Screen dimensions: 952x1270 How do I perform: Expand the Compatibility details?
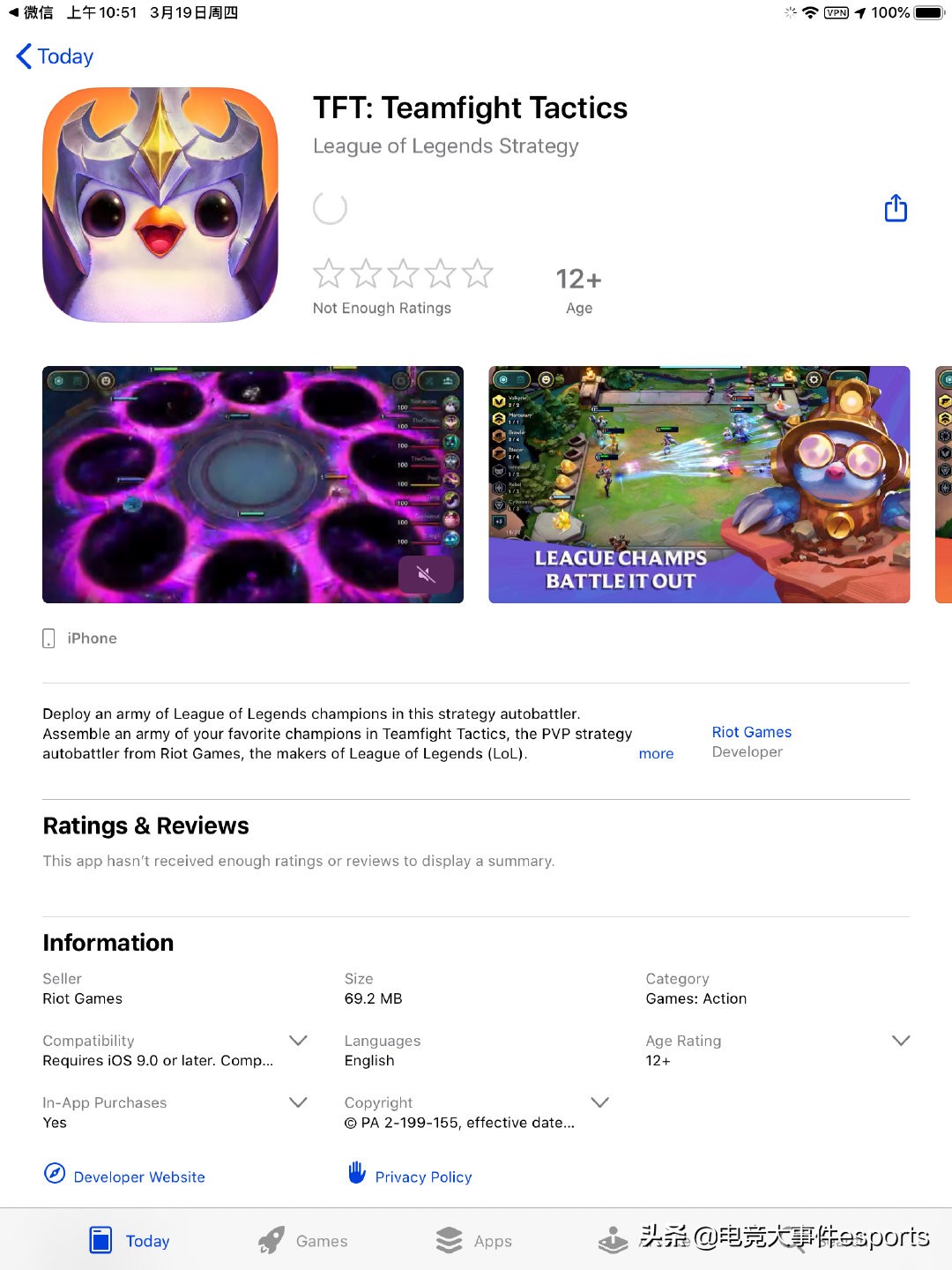pyautogui.click(x=299, y=1041)
